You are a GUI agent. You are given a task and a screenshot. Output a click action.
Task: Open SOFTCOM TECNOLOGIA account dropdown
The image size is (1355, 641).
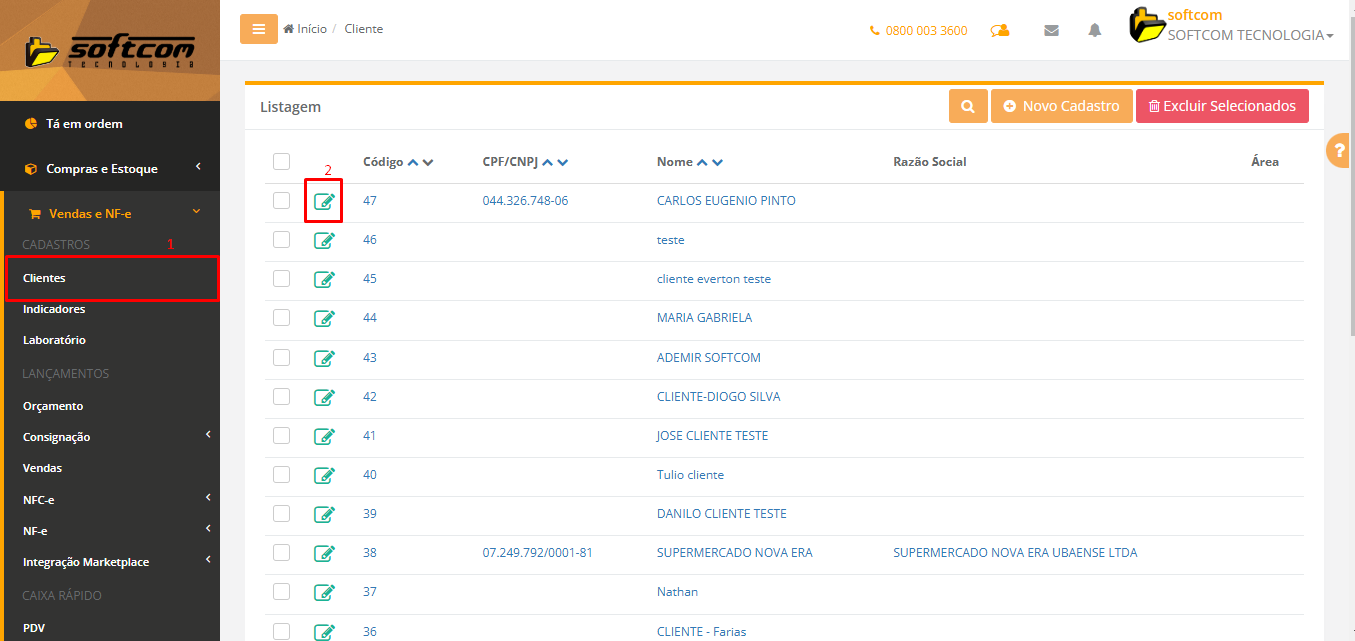click(1250, 35)
